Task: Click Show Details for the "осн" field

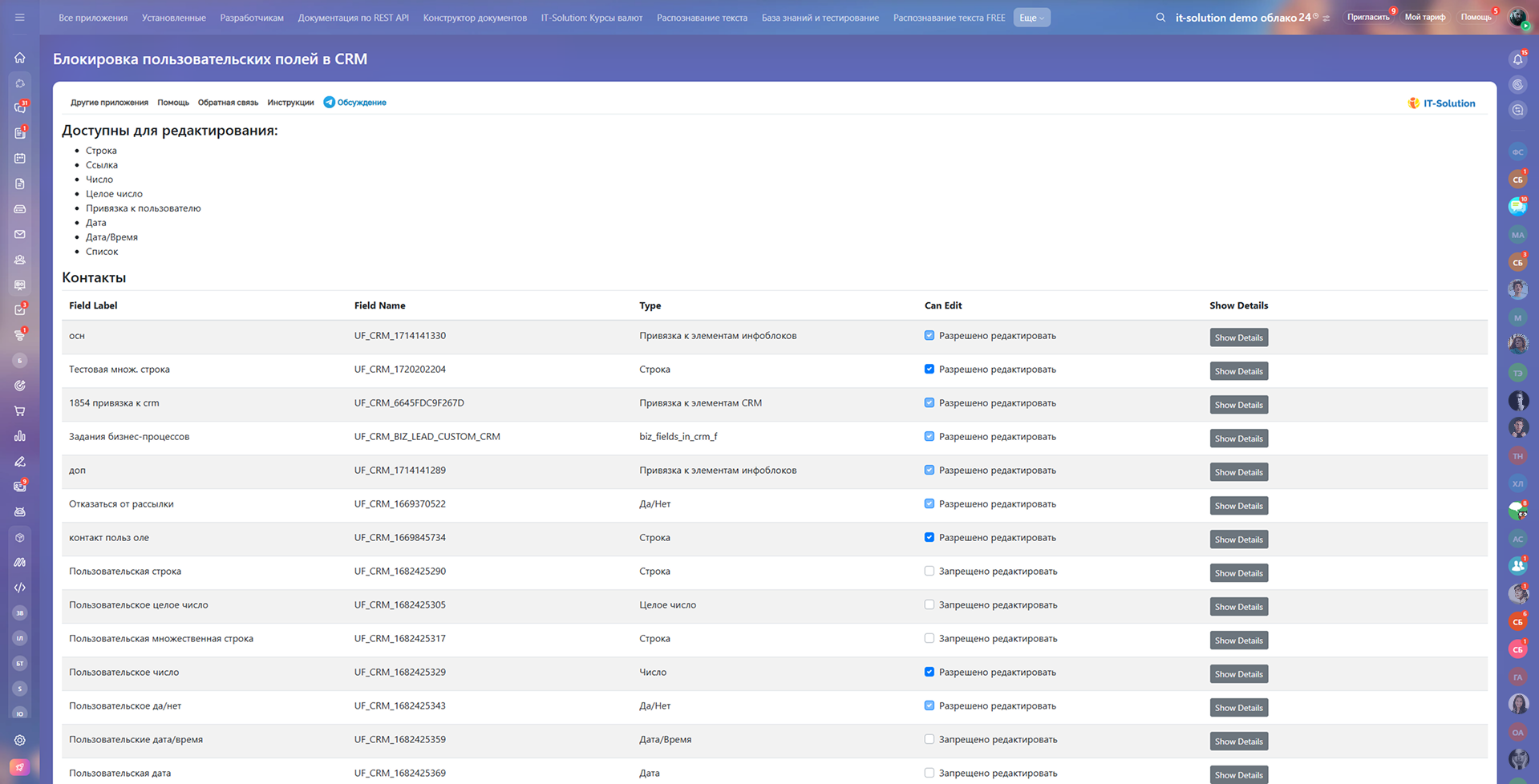Action: pos(1238,337)
